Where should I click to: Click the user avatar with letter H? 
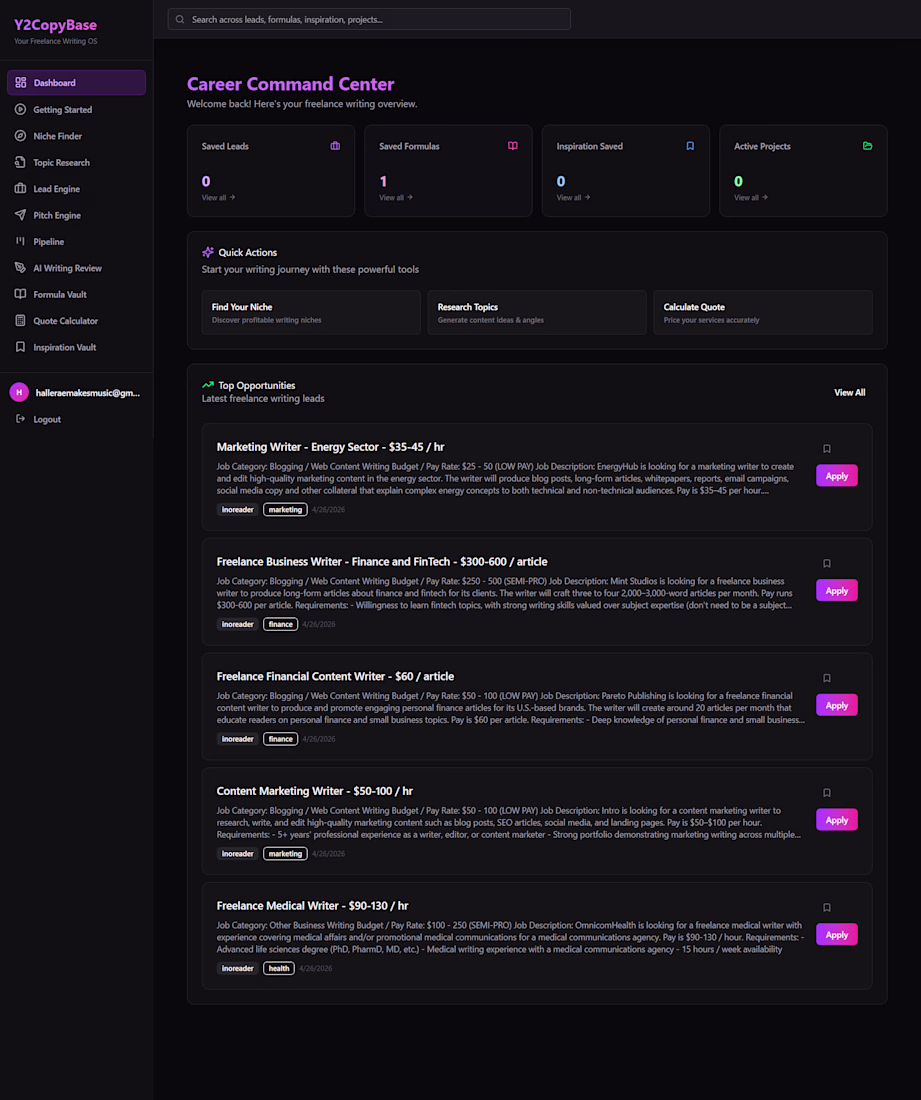click(x=19, y=393)
